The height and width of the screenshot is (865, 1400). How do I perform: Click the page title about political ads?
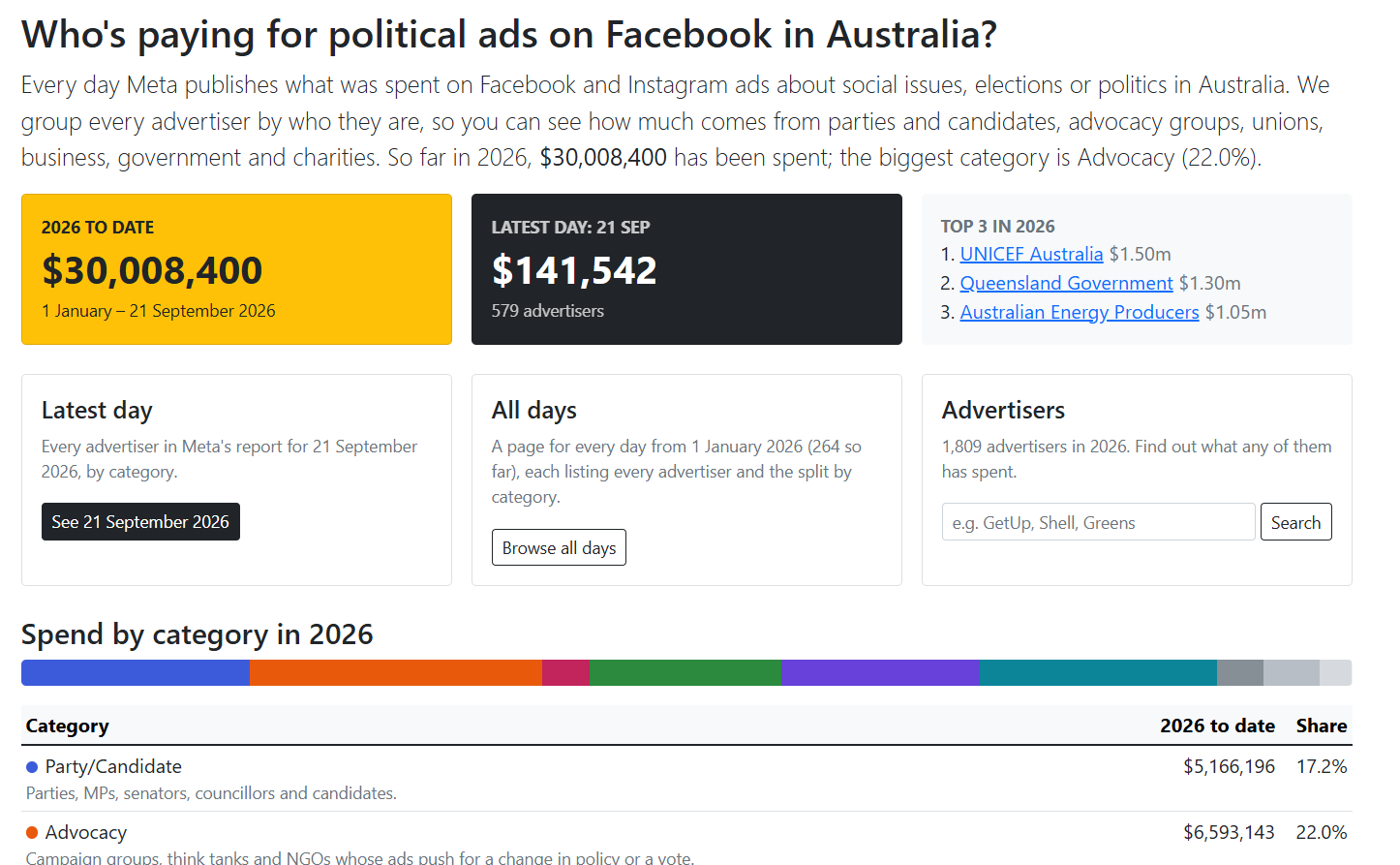(x=509, y=35)
